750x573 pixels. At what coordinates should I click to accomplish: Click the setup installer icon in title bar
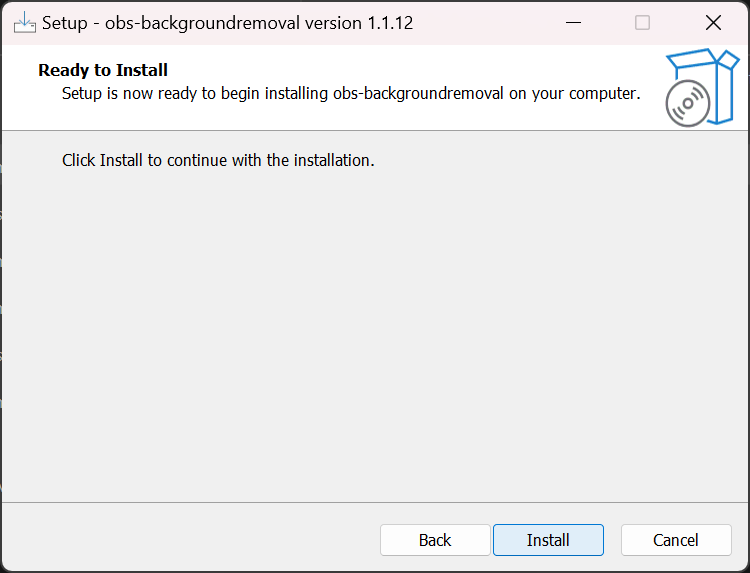click(x=25, y=22)
